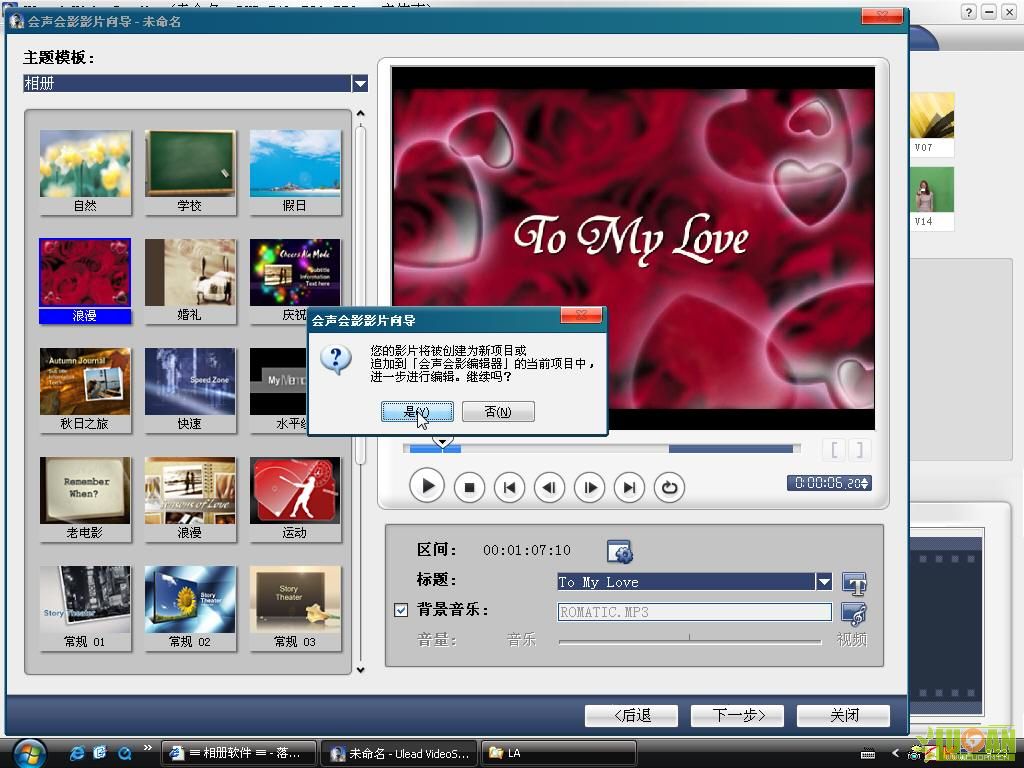Click help button in background window
This screenshot has width=1024, height=768.
point(968,12)
